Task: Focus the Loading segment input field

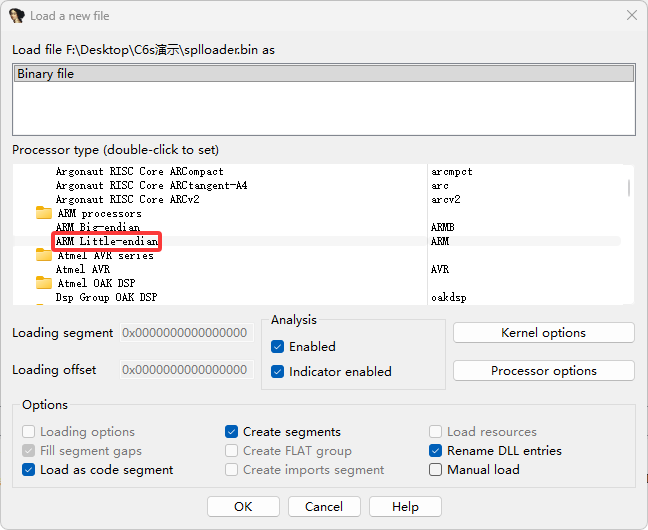Action: pos(187,333)
